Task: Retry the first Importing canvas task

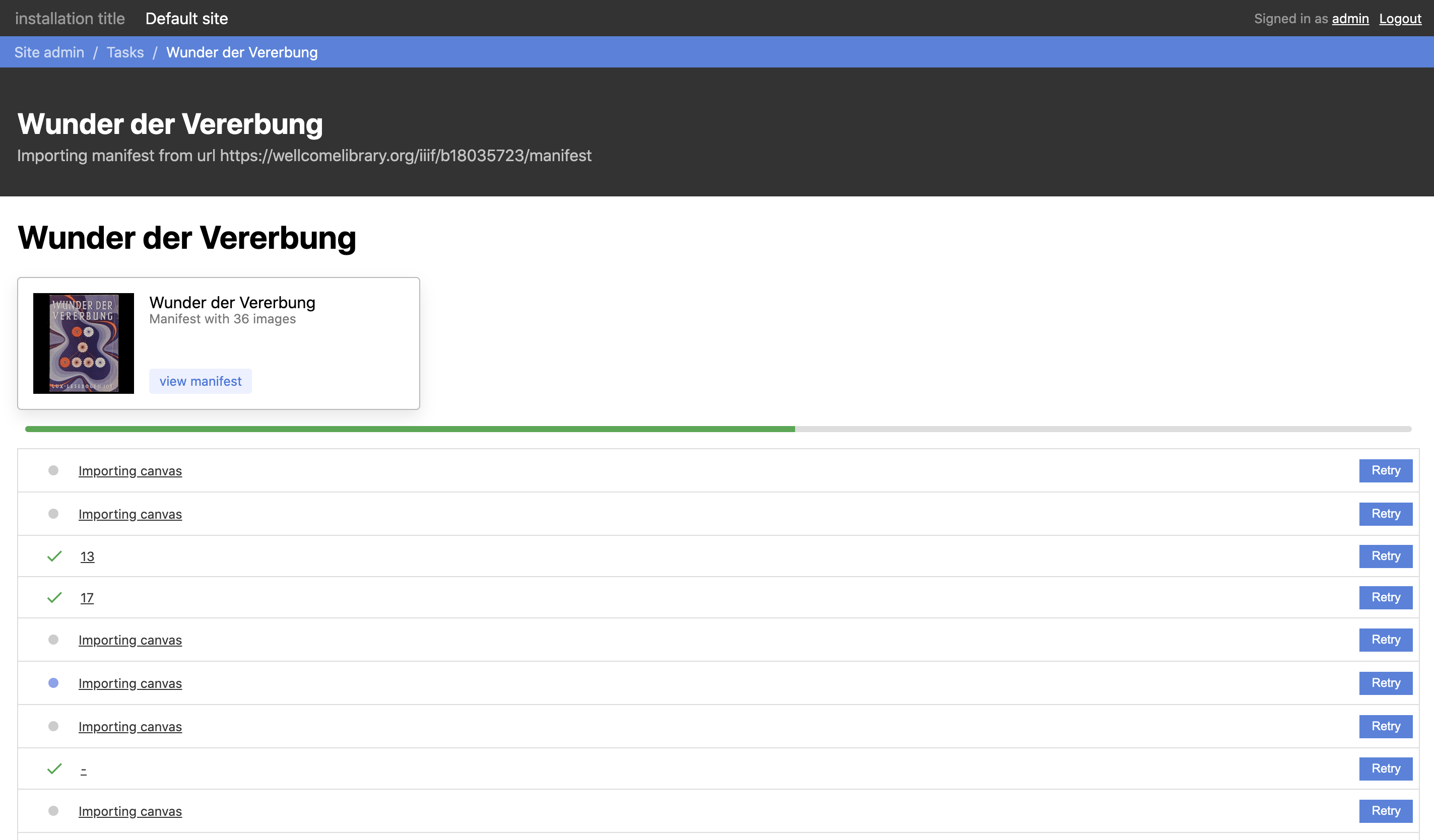Action: [x=1385, y=470]
